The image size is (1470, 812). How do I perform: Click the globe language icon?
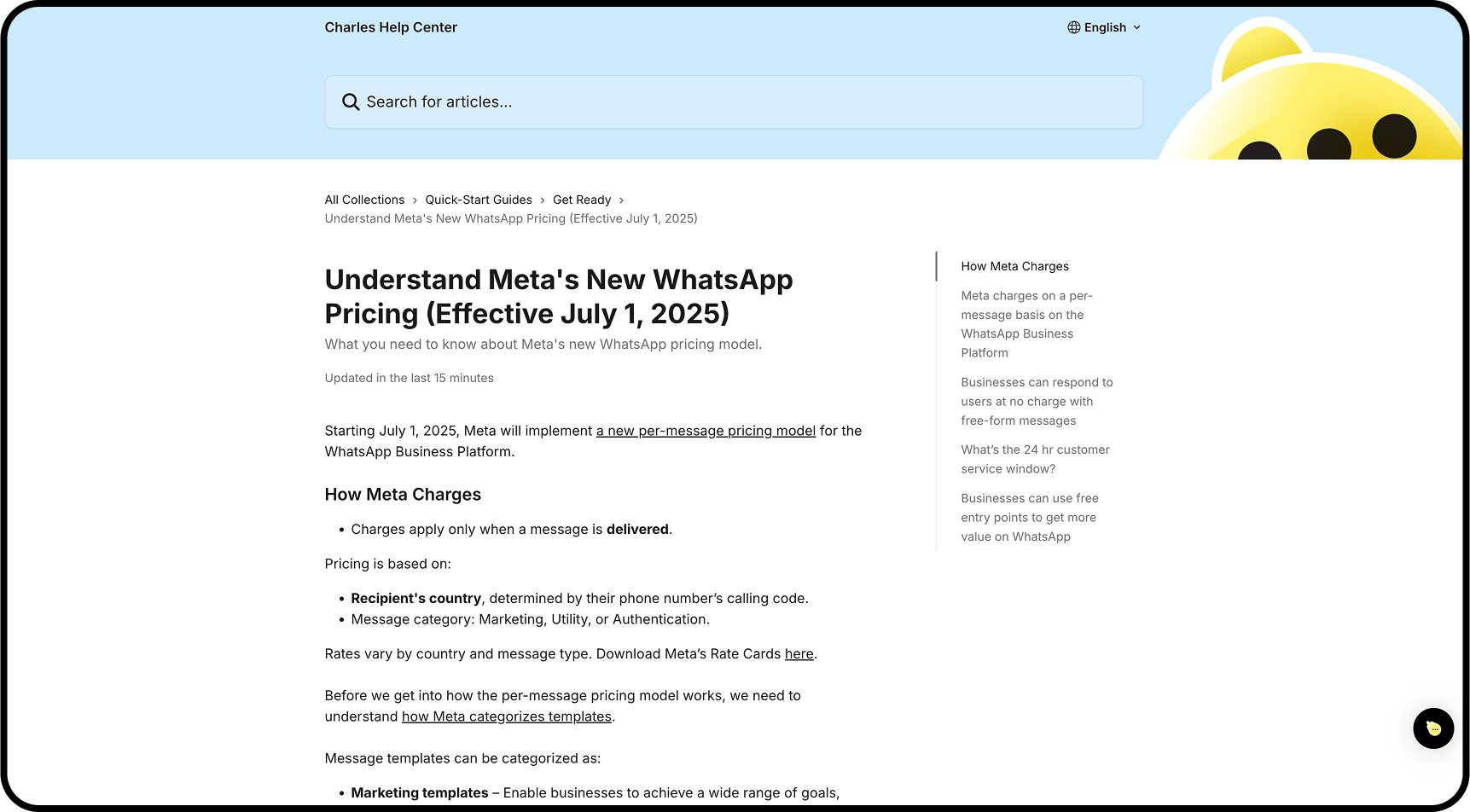coord(1073,27)
